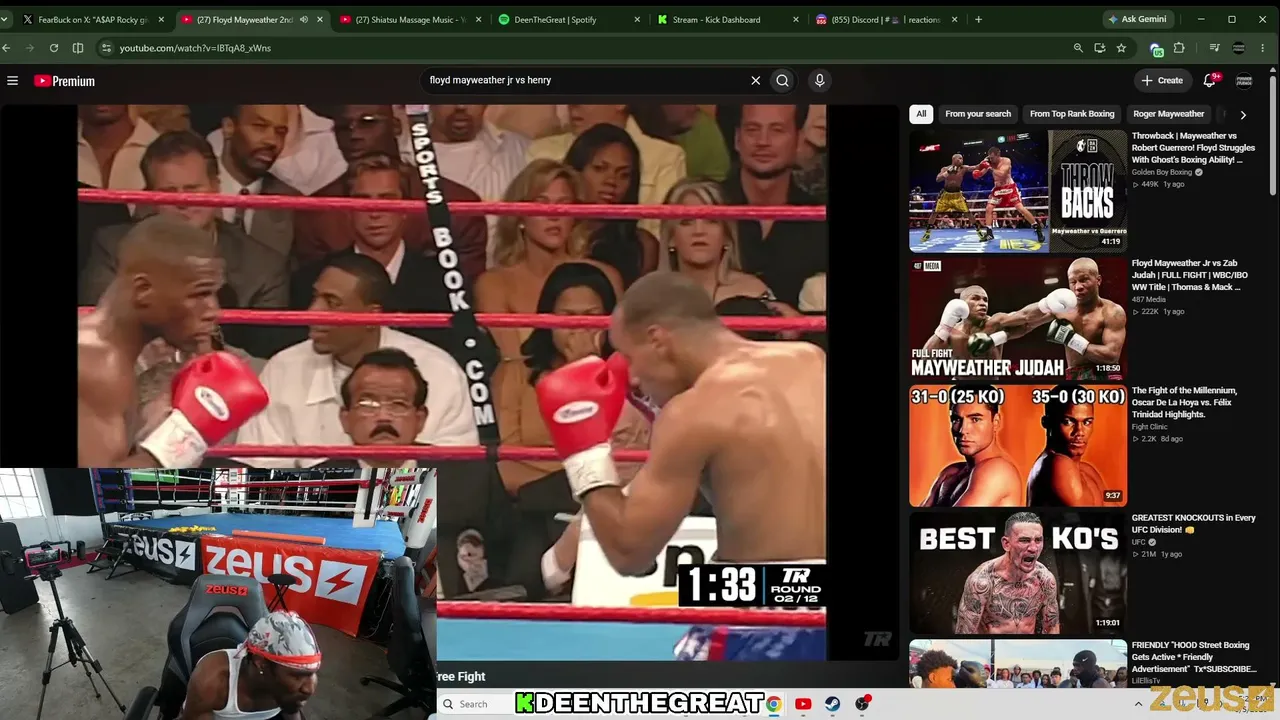Open Mayweather vs Guerrero Throwbacks thumbnail

click(1017, 191)
